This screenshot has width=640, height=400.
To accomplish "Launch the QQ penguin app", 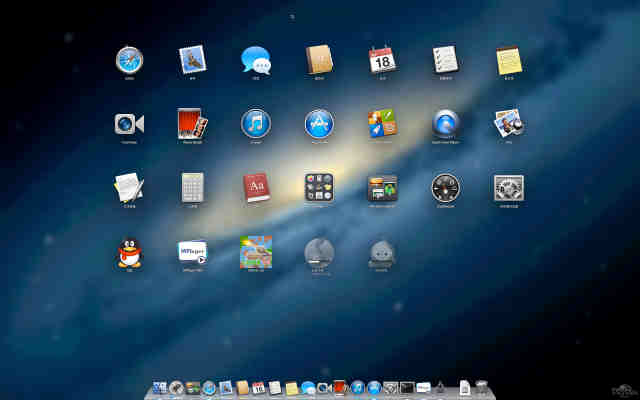I will point(129,253).
